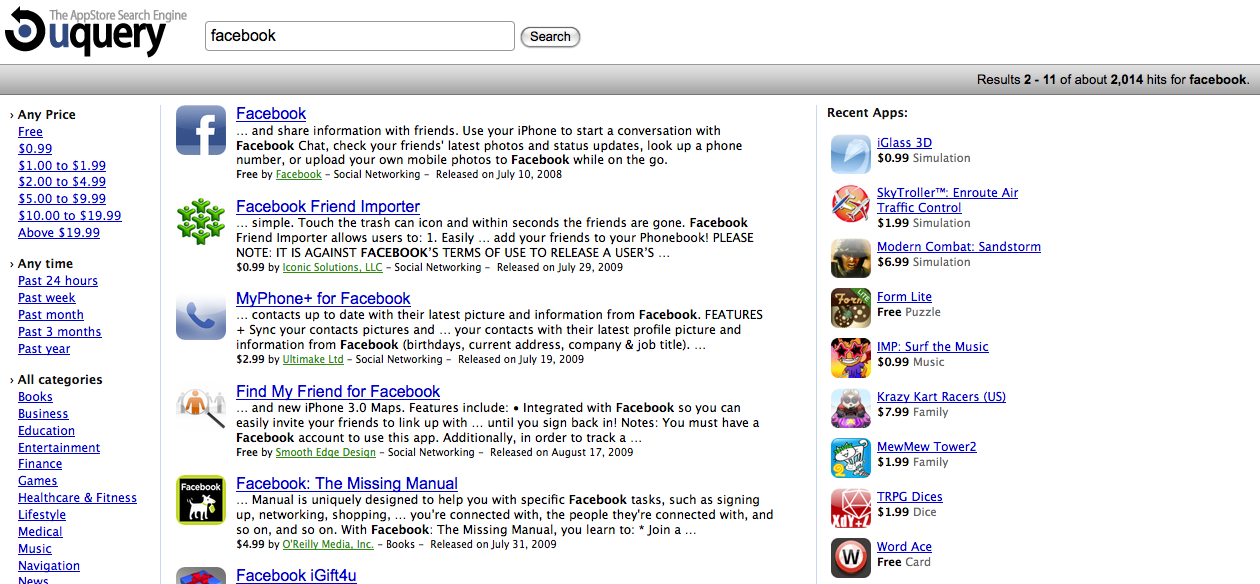Click the Find My Friend magnifier icon
The width and height of the screenshot is (1260, 584).
click(x=201, y=407)
